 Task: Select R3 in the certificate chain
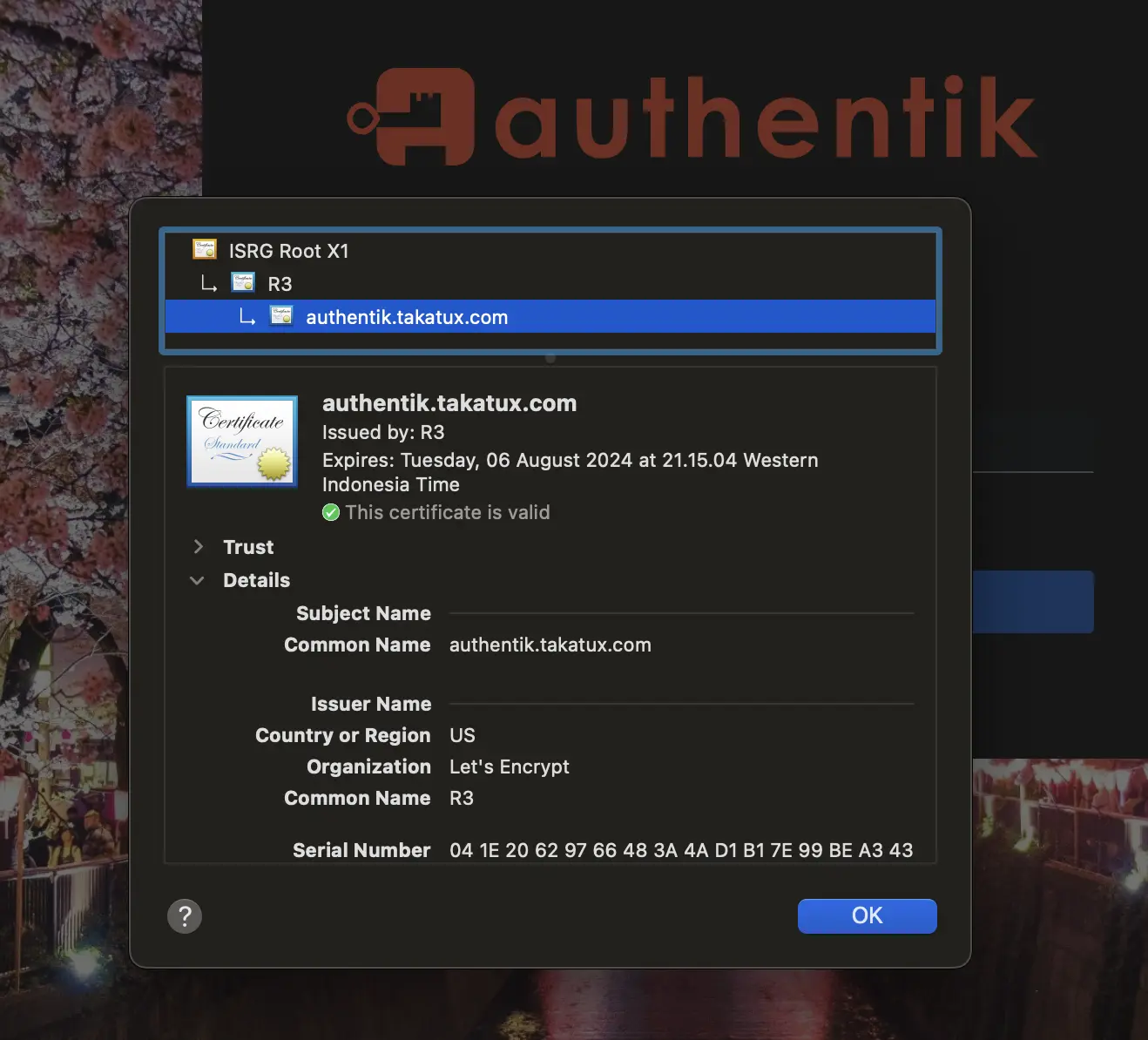pos(550,284)
